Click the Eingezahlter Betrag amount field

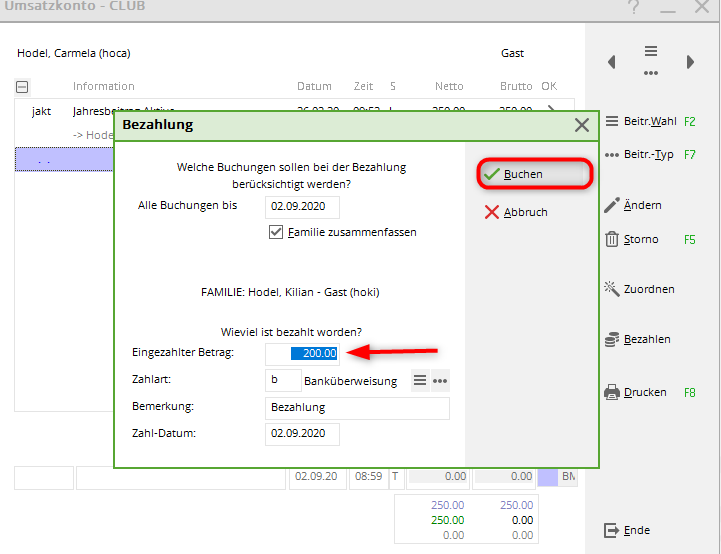pos(302,353)
